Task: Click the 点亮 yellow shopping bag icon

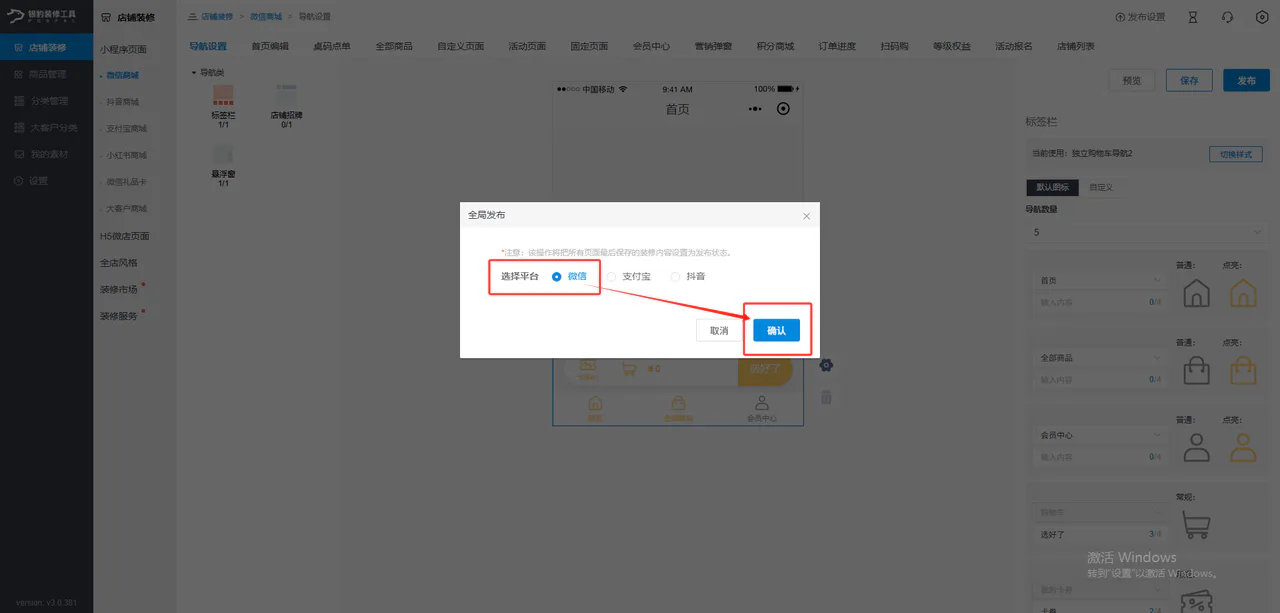Action: pos(1243,370)
